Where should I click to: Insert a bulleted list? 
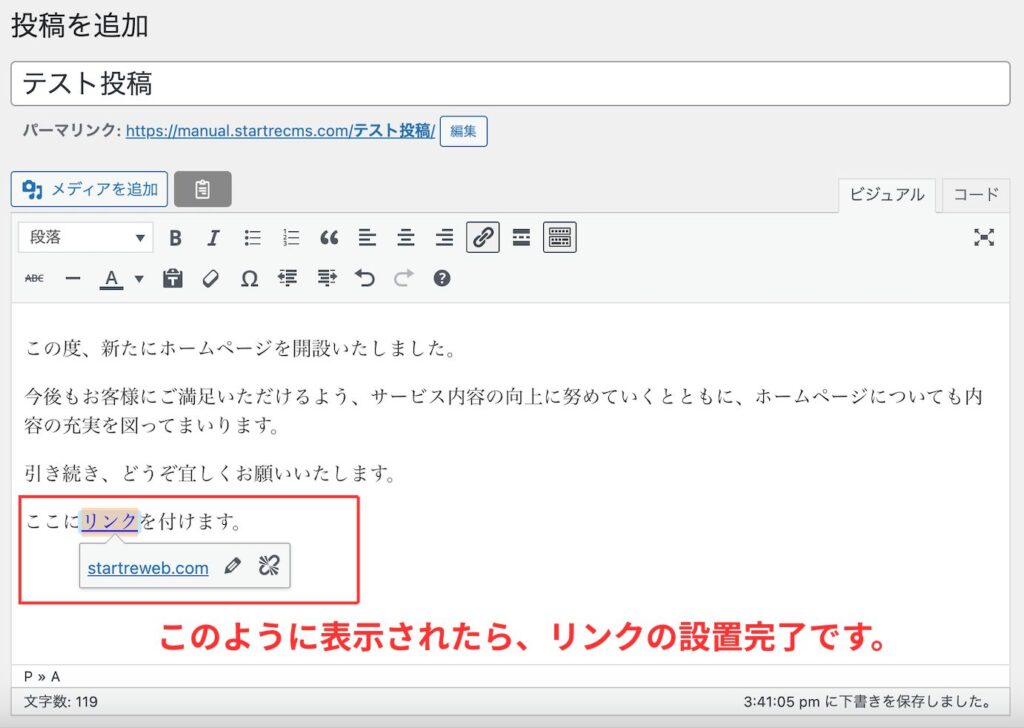click(x=253, y=238)
